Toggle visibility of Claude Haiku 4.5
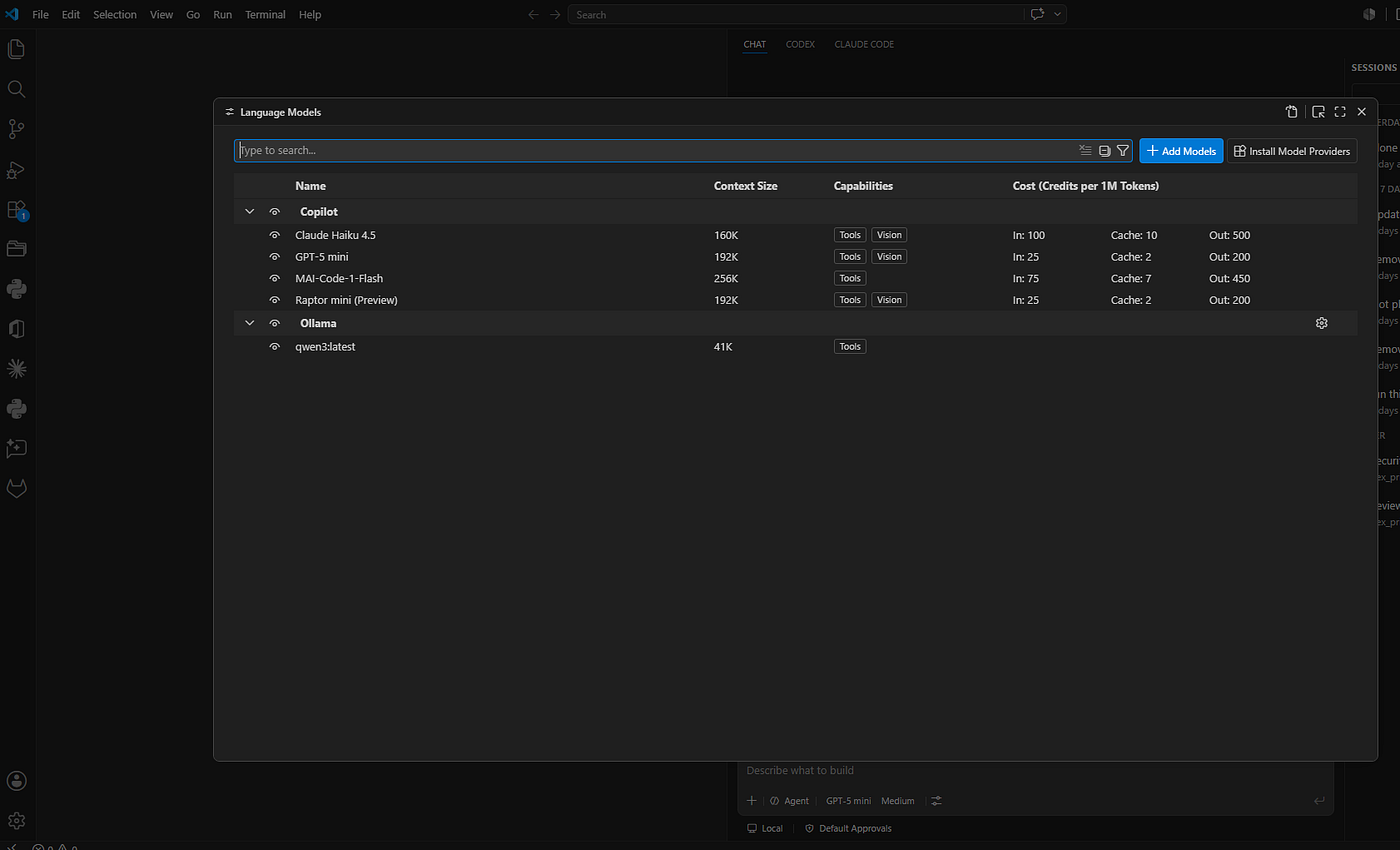 point(274,235)
